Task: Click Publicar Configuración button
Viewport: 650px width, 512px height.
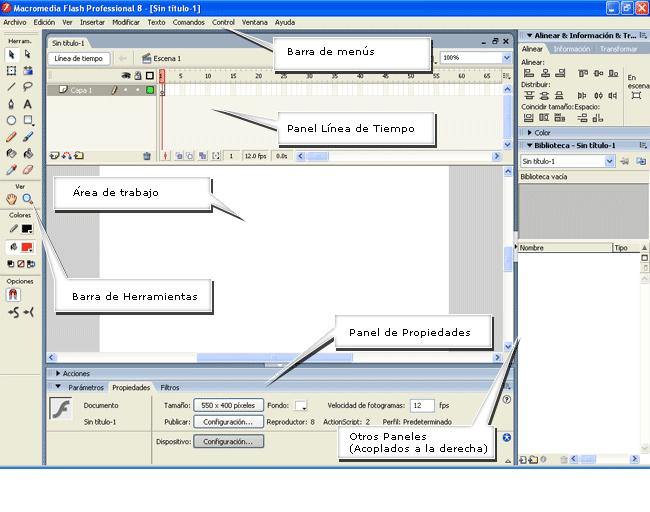Action: (x=228, y=422)
